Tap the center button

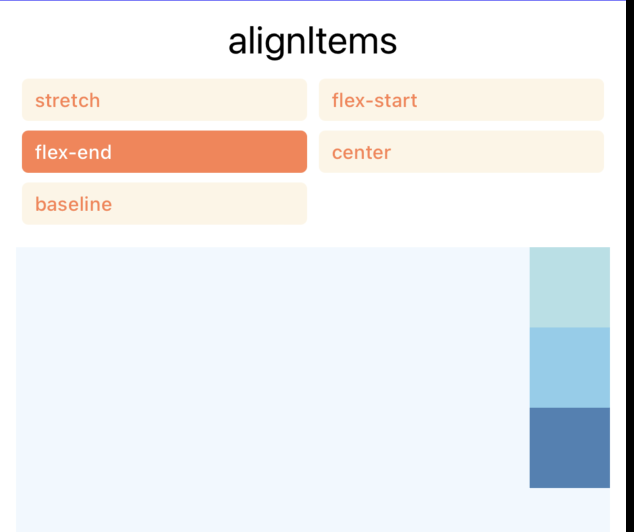coord(461,152)
